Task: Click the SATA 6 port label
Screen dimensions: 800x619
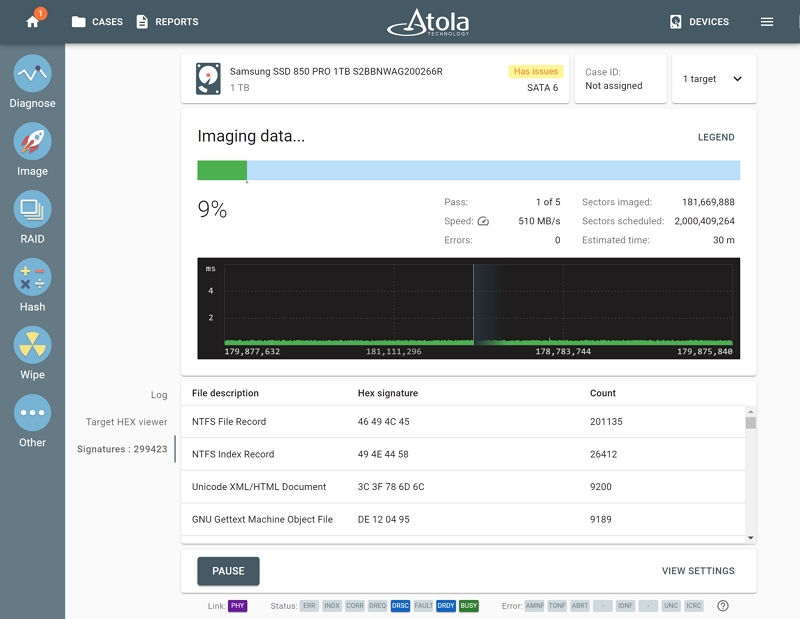Action: pyautogui.click(x=542, y=88)
